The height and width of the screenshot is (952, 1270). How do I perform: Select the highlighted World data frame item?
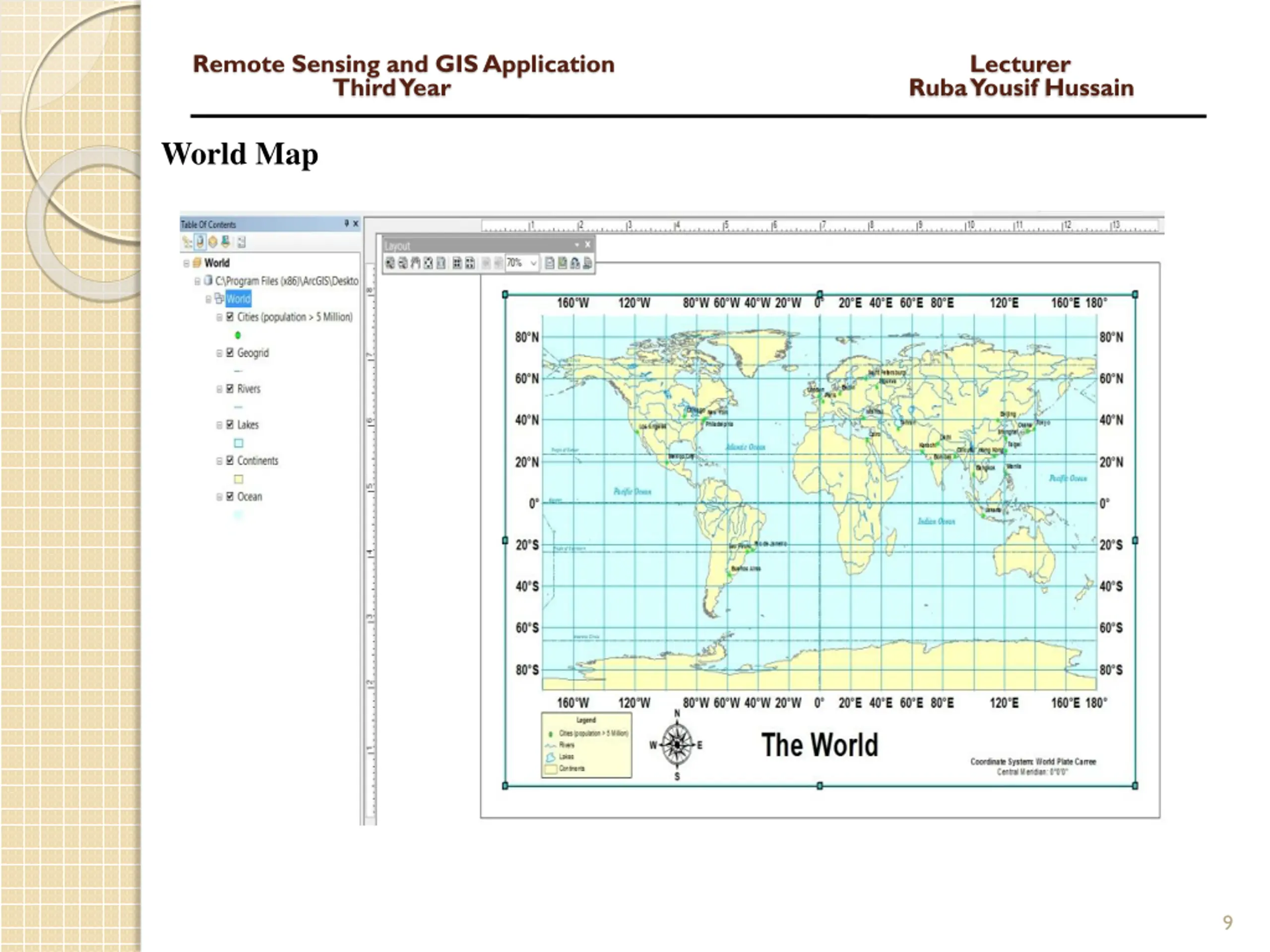tap(238, 298)
